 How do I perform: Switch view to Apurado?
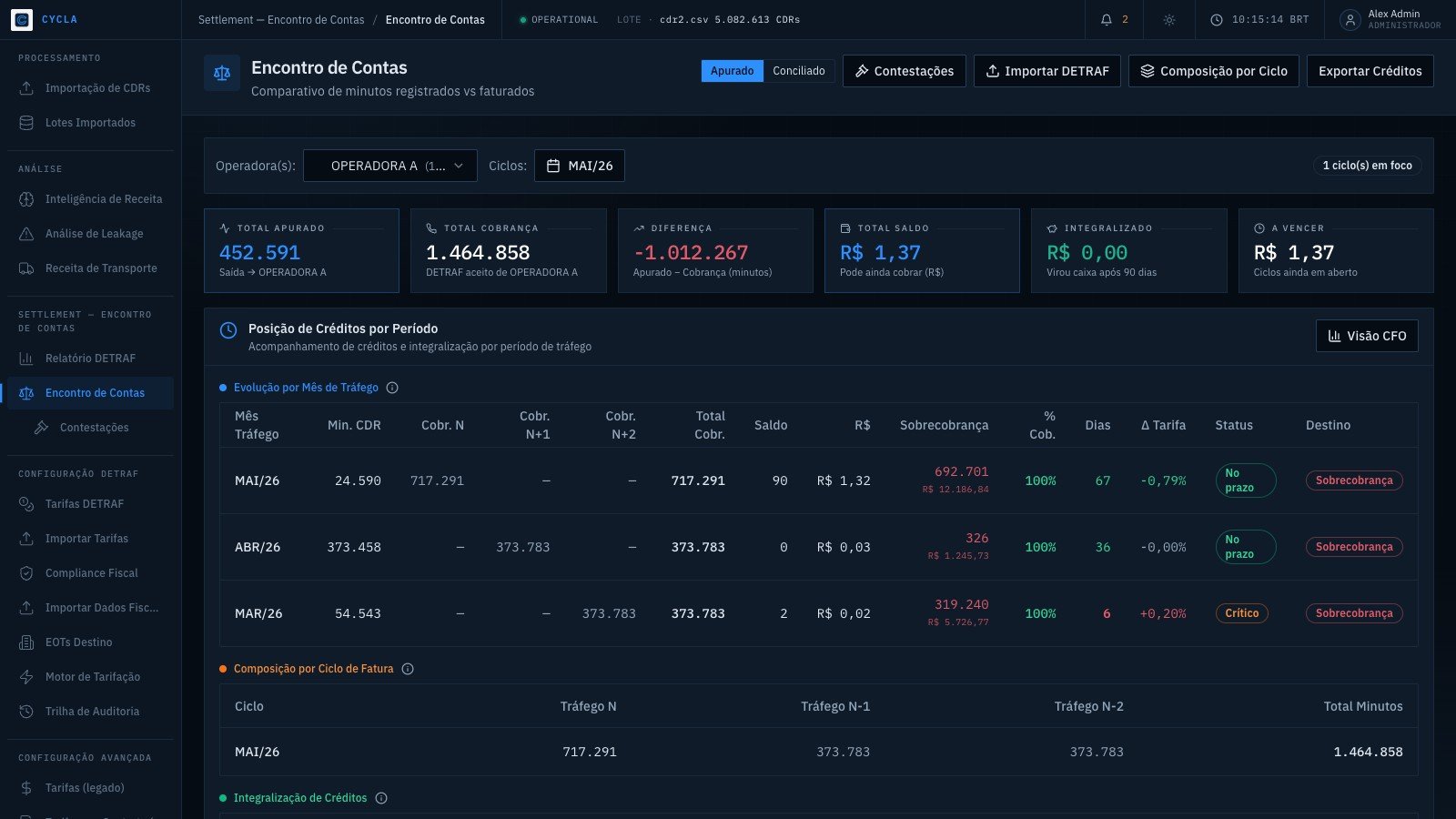(733, 71)
